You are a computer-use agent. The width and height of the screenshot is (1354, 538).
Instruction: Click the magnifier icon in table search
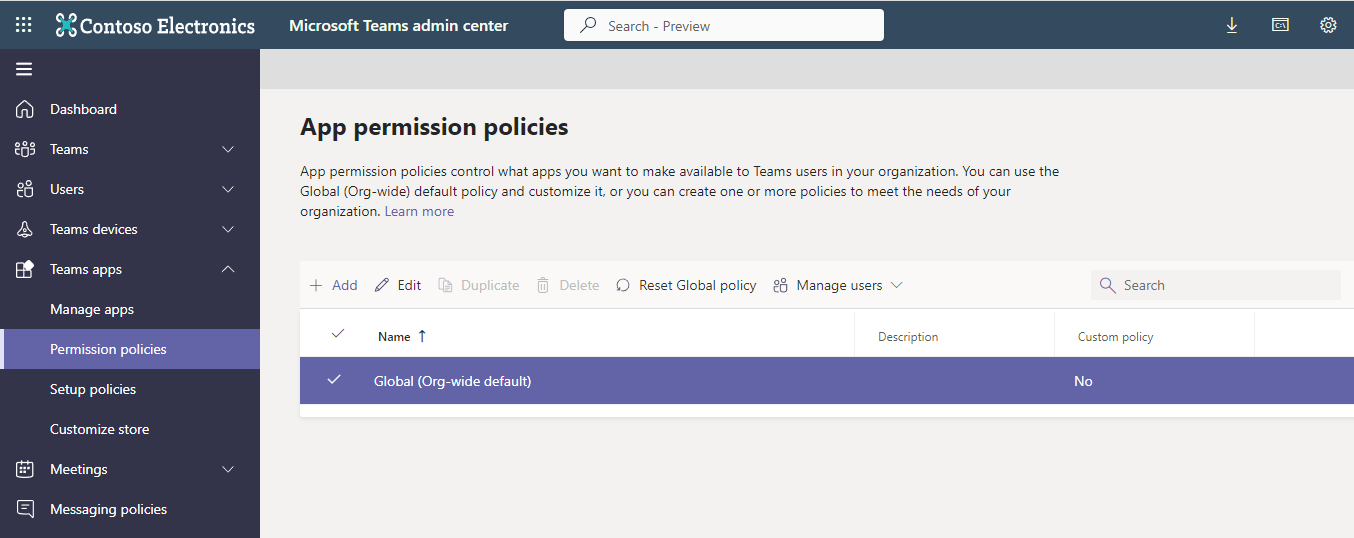(1107, 285)
